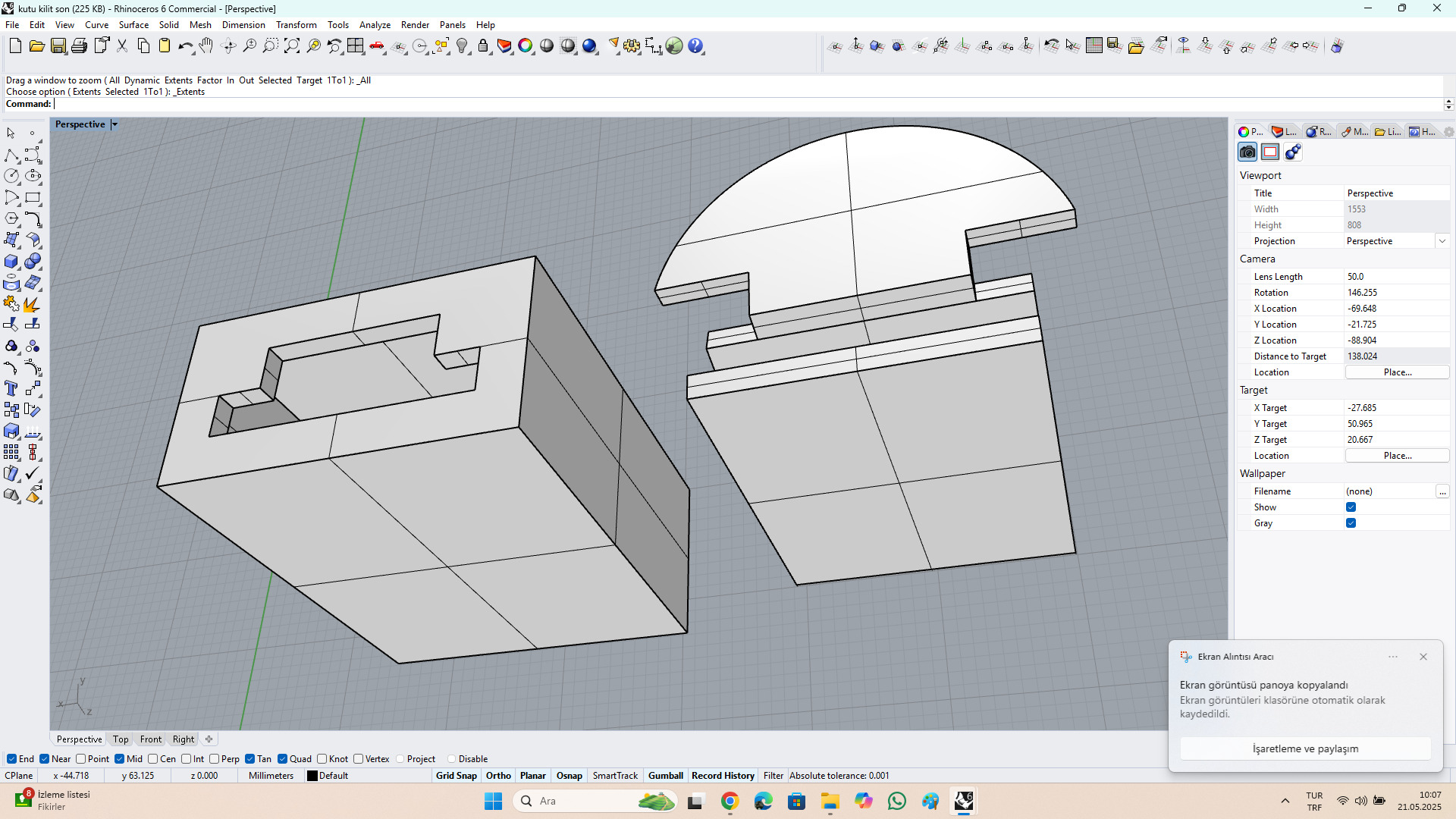Open the Curve menu
This screenshot has width=1456, height=819.
coord(96,25)
